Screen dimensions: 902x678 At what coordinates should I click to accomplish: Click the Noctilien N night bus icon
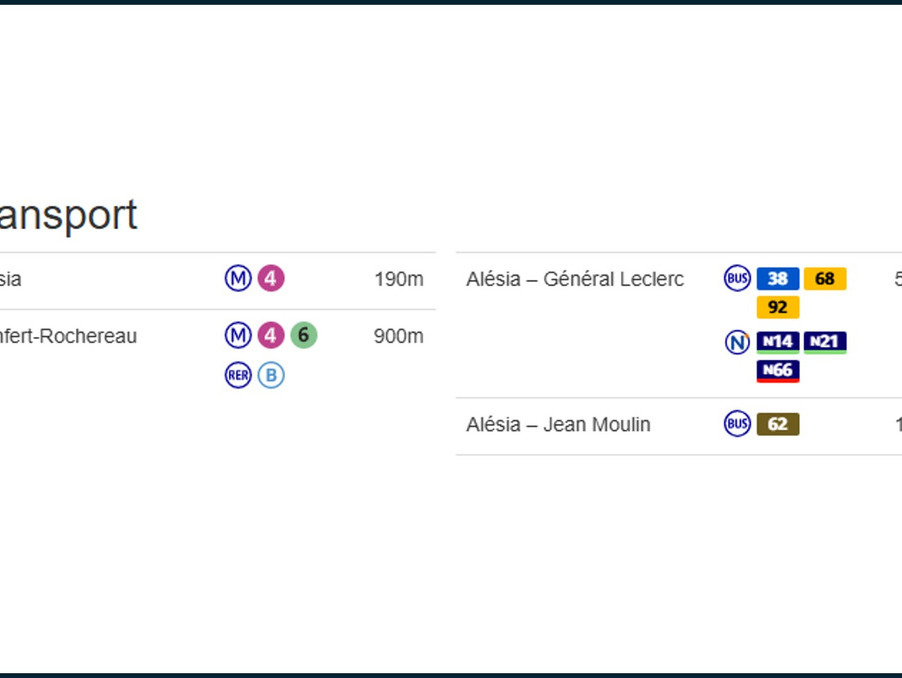coord(737,342)
